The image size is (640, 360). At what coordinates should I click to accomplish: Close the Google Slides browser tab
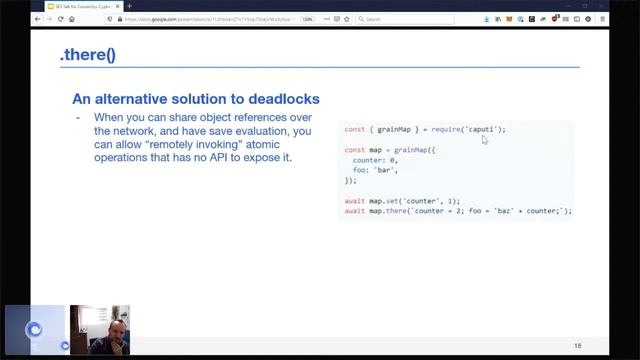(118, 7)
